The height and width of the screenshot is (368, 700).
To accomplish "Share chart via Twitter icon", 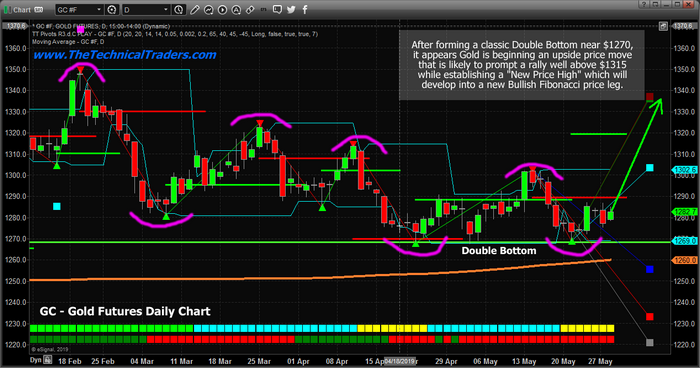I will click(291, 9).
